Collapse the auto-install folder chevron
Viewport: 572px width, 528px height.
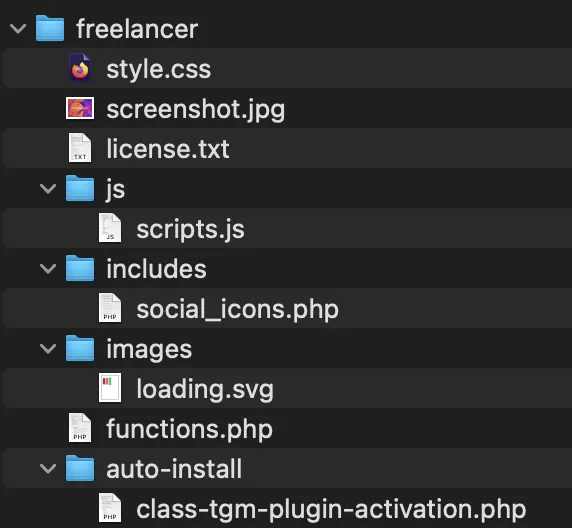tap(48, 469)
